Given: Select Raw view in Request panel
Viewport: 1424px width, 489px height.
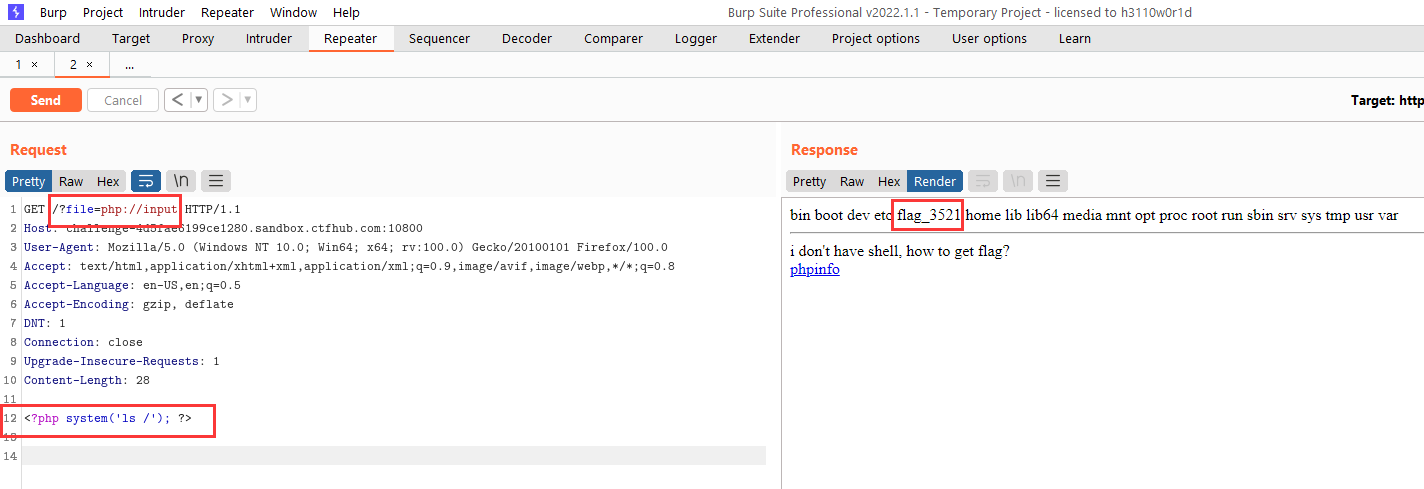Looking at the screenshot, I should (x=71, y=181).
